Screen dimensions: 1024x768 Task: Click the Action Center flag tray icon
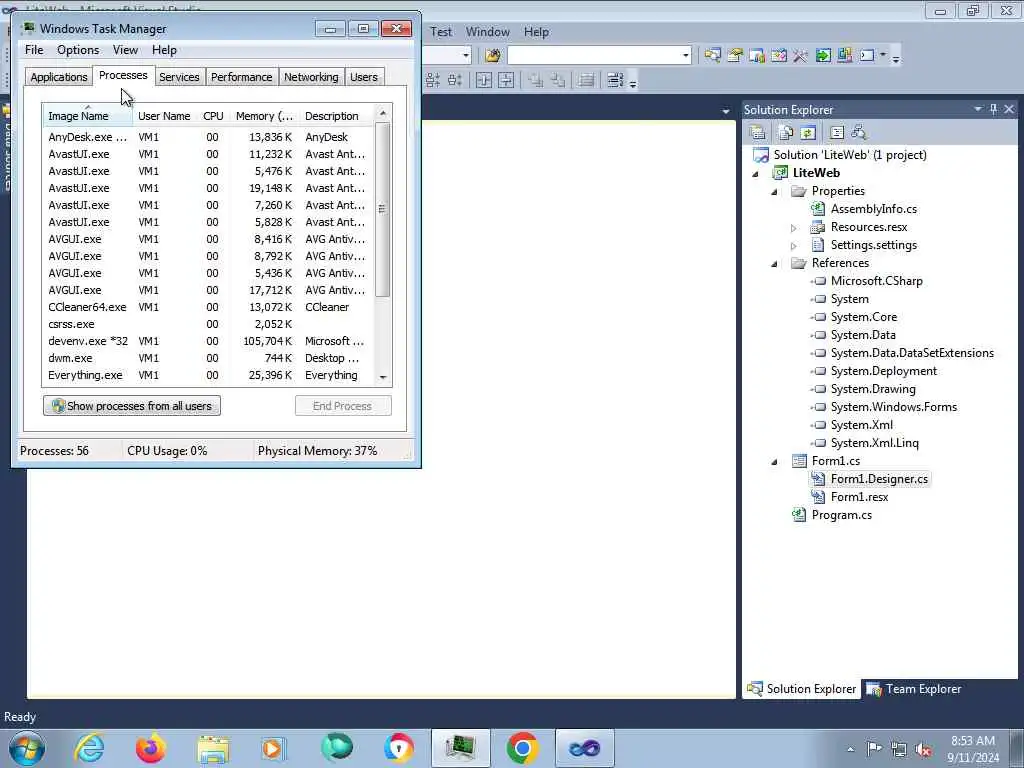point(874,749)
